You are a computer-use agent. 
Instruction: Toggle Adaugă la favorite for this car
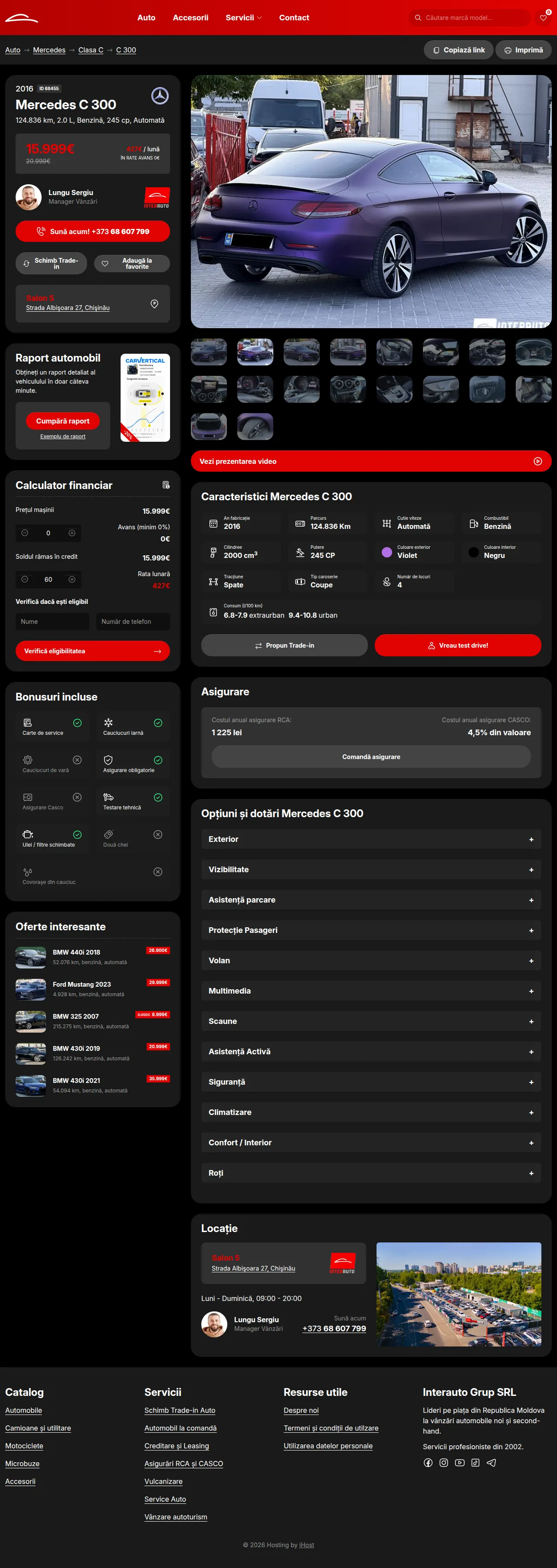pyautogui.click(x=131, y=264)
